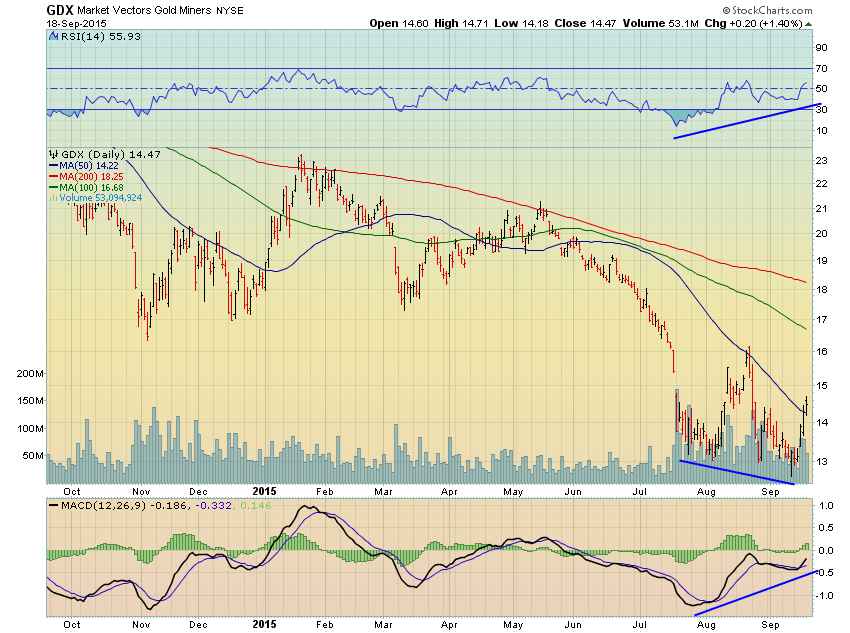The height and width of the screenshot is (633, 850).
Task: Click the 50M volume axis label
Action: click(33, 456)
